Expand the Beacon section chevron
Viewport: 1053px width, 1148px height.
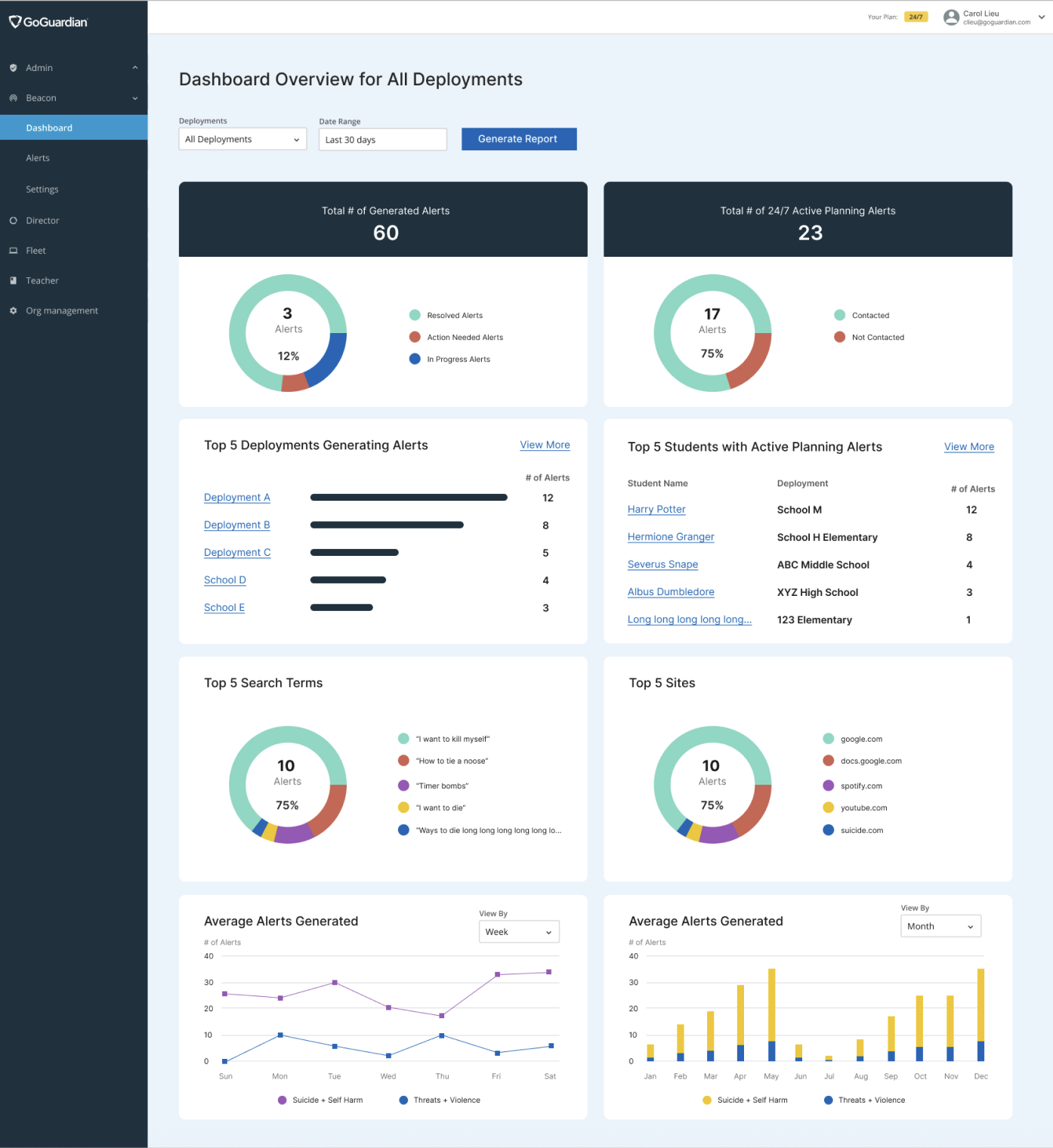135,98
